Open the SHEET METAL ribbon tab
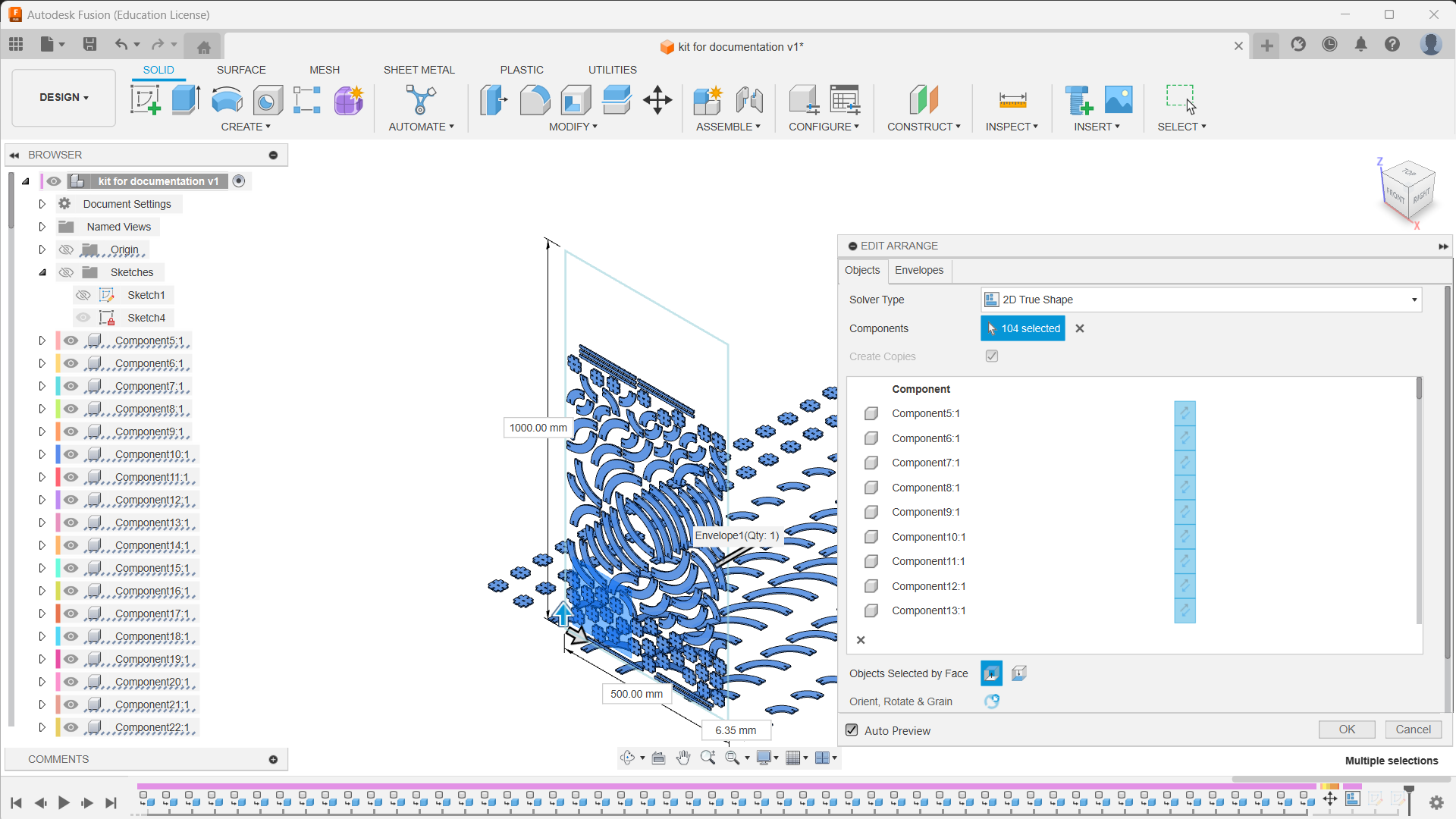This screenshot has width=1456, height=819. coord(419,70)
